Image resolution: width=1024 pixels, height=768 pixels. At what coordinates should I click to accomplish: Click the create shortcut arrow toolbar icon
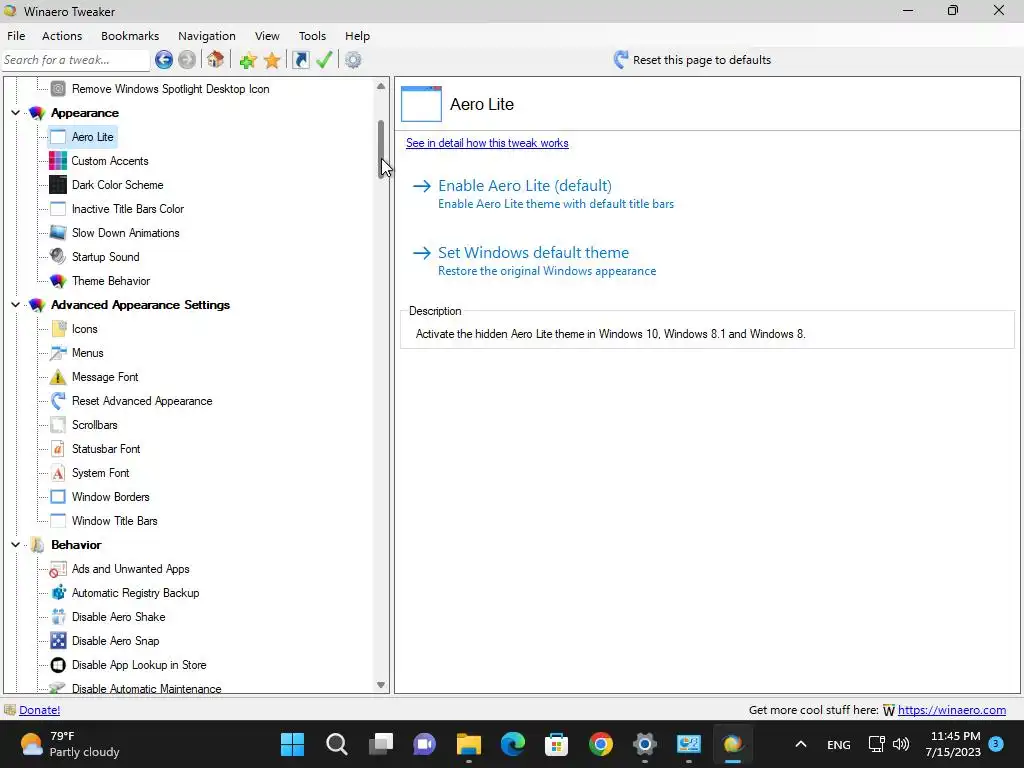(x=300, y=60)
